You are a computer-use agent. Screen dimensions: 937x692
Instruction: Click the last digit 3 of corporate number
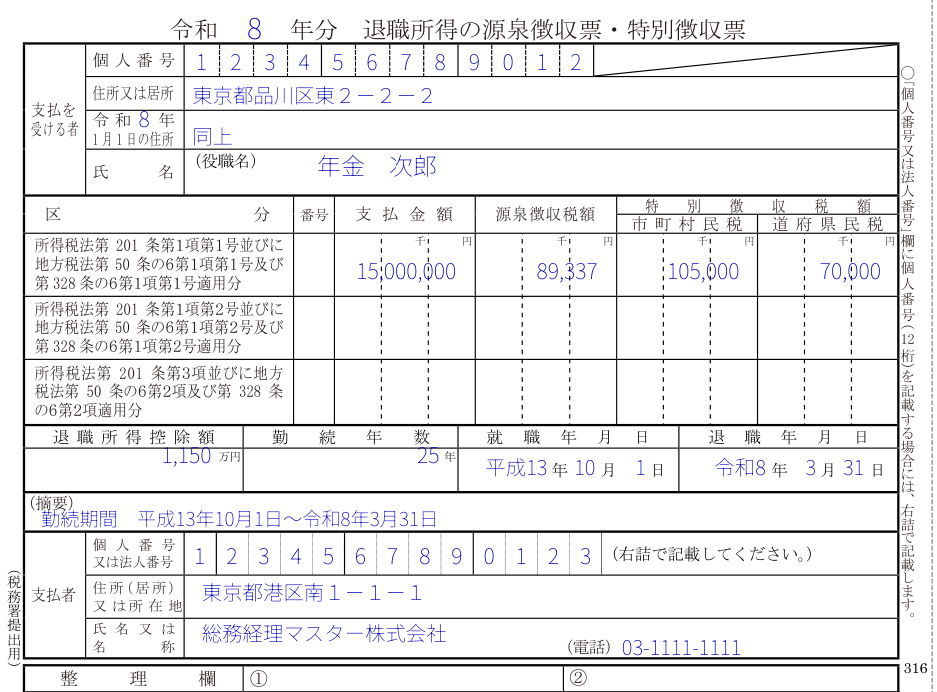pyautogui.click(x=585, y=556)
